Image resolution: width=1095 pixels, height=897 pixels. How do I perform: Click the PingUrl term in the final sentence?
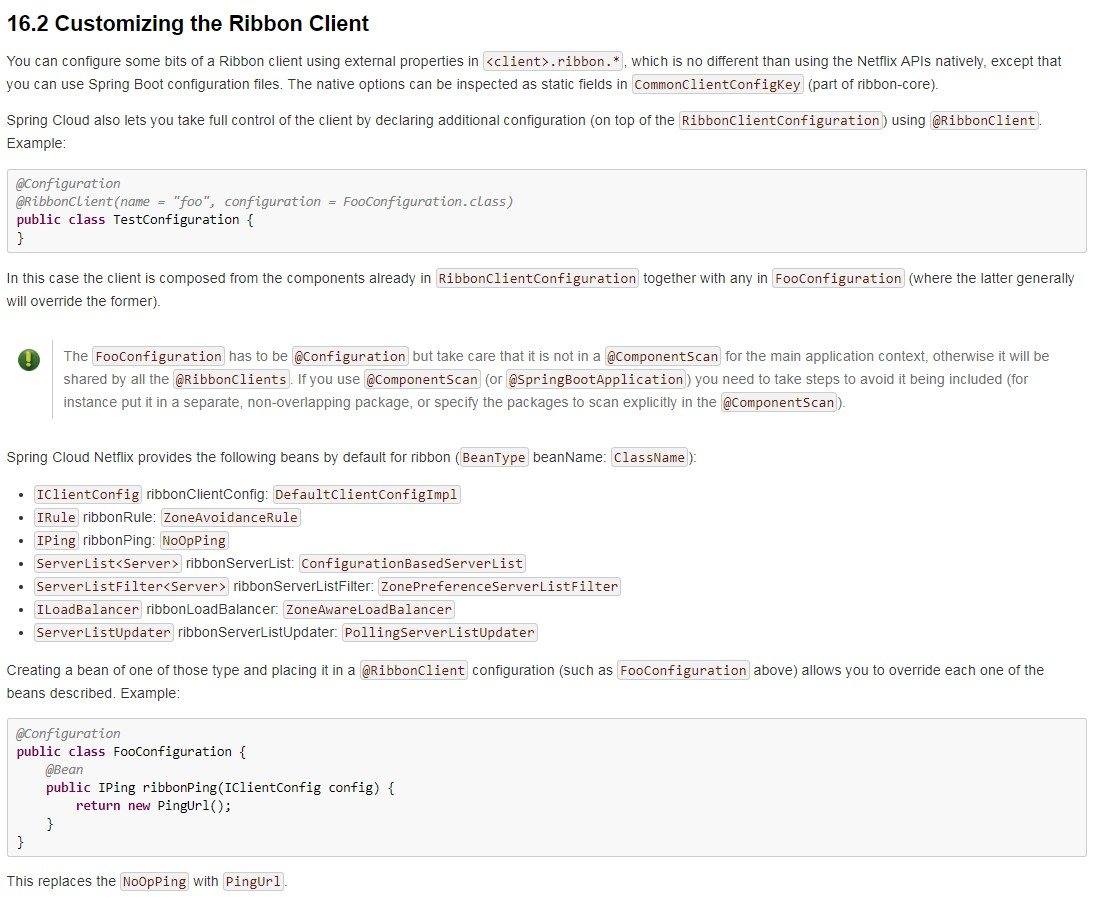[253, 882]
